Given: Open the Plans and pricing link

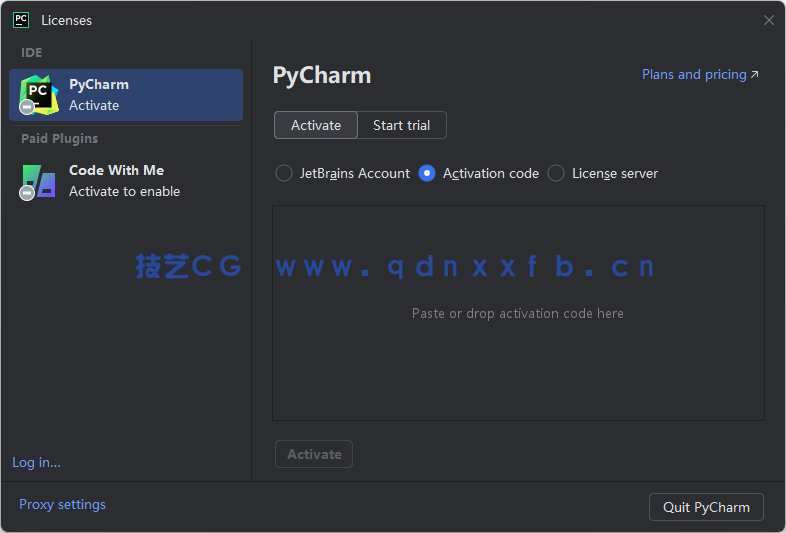Looking at the screenshot, I should [700, 75].
